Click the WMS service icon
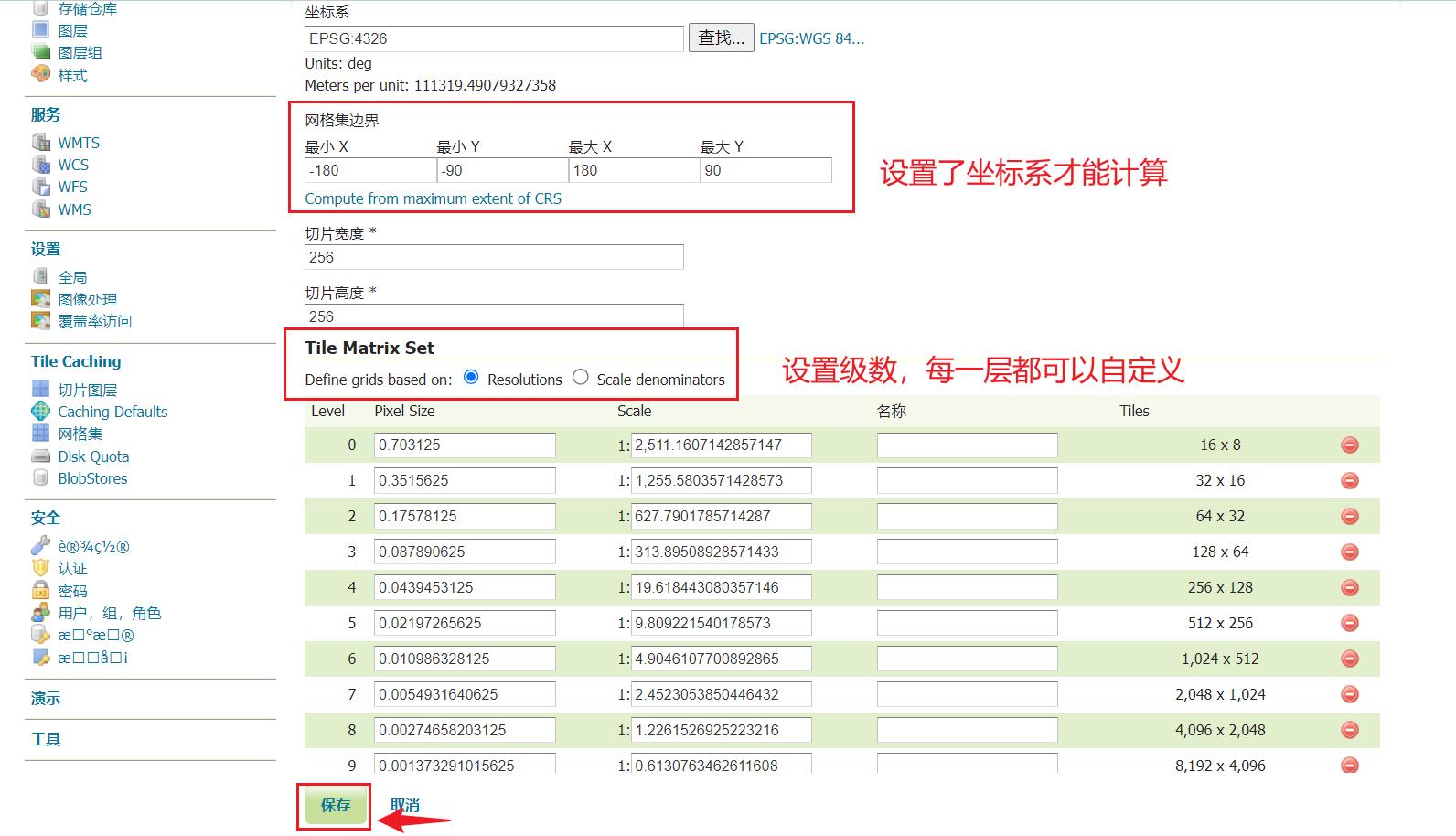The width and height of the screenshot is (1456, 836). (x=40, y=209)
